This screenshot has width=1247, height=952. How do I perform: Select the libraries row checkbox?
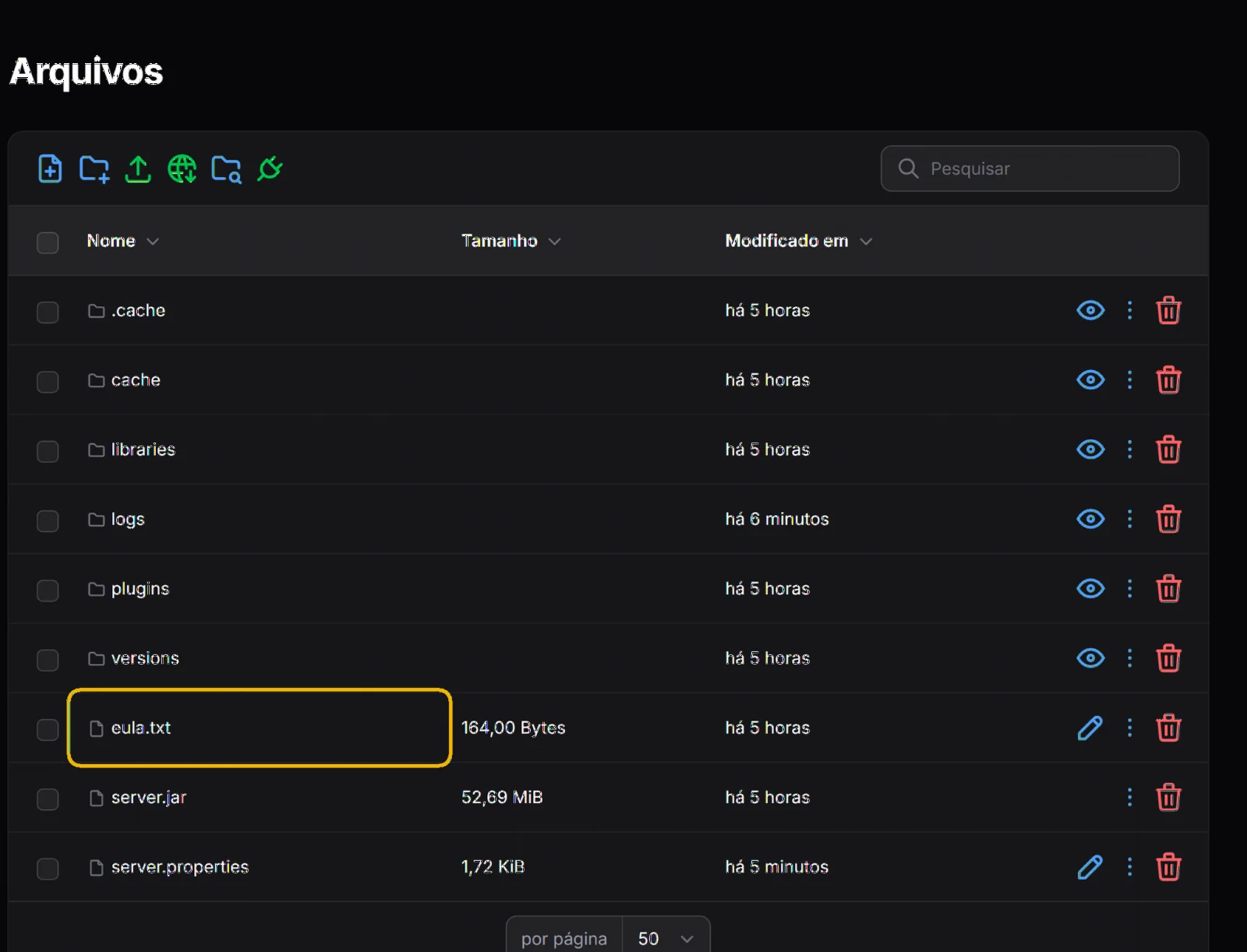[x=48, y=451]
